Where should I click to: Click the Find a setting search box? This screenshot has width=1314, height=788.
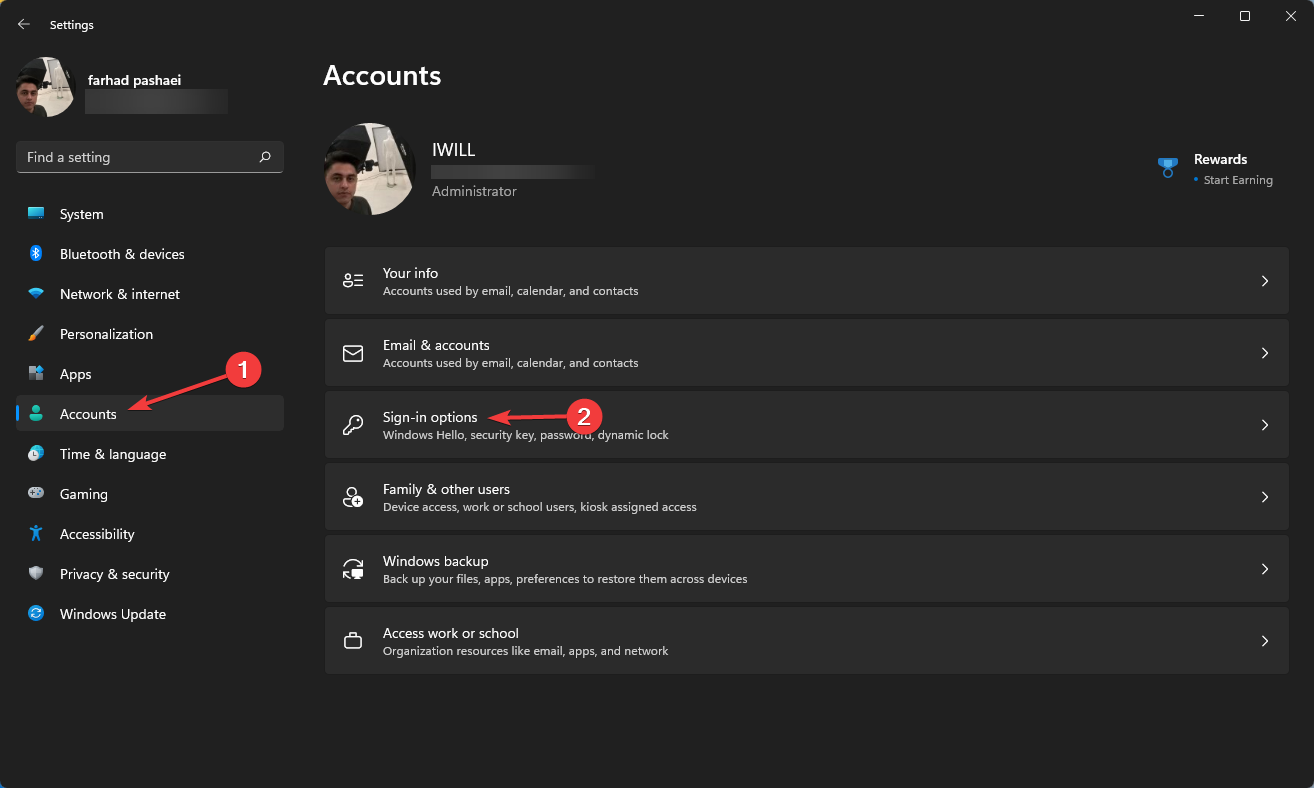point(149,156)
